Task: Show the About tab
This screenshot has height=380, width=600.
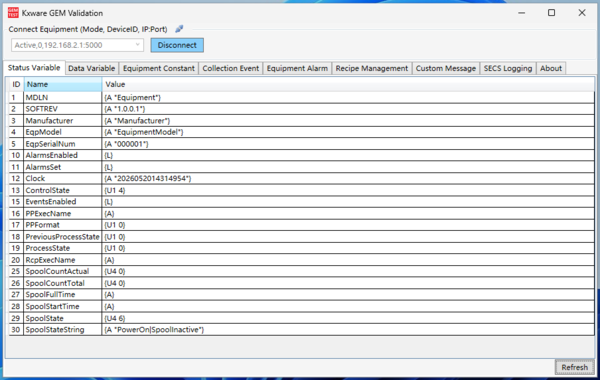Action: 551,68
